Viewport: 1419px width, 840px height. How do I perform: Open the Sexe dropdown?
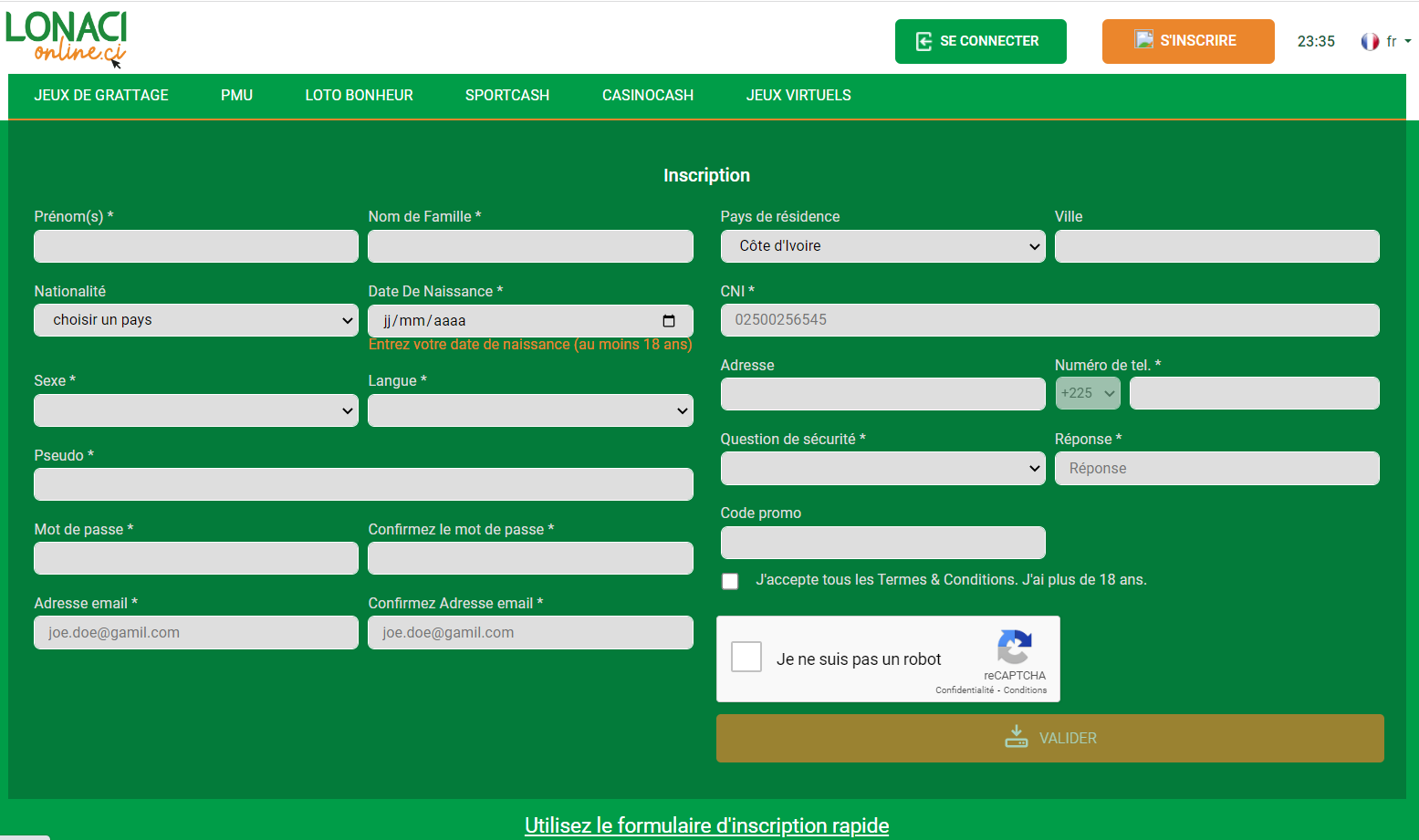coord(196,410)
